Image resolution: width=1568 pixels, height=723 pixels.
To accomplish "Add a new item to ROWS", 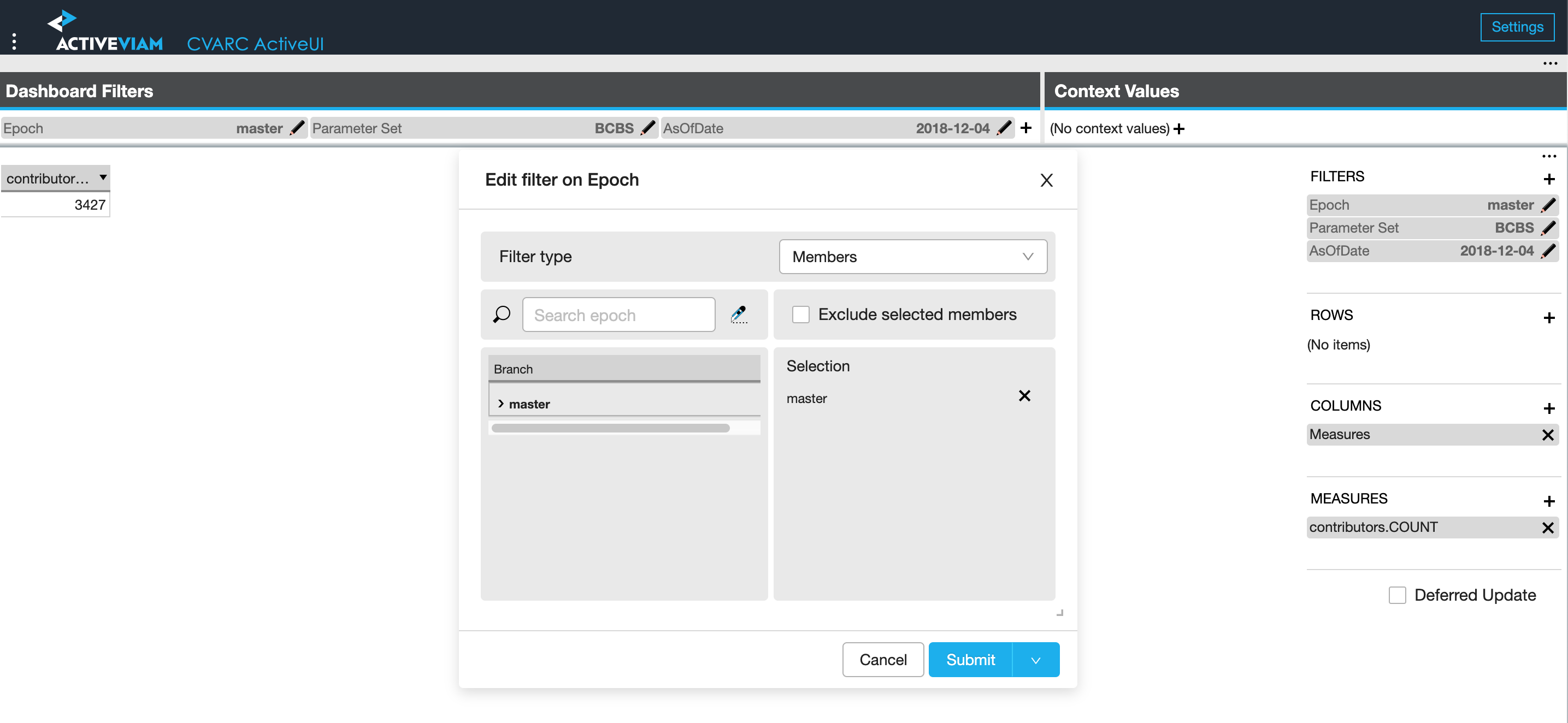I will pos(1548,318).
